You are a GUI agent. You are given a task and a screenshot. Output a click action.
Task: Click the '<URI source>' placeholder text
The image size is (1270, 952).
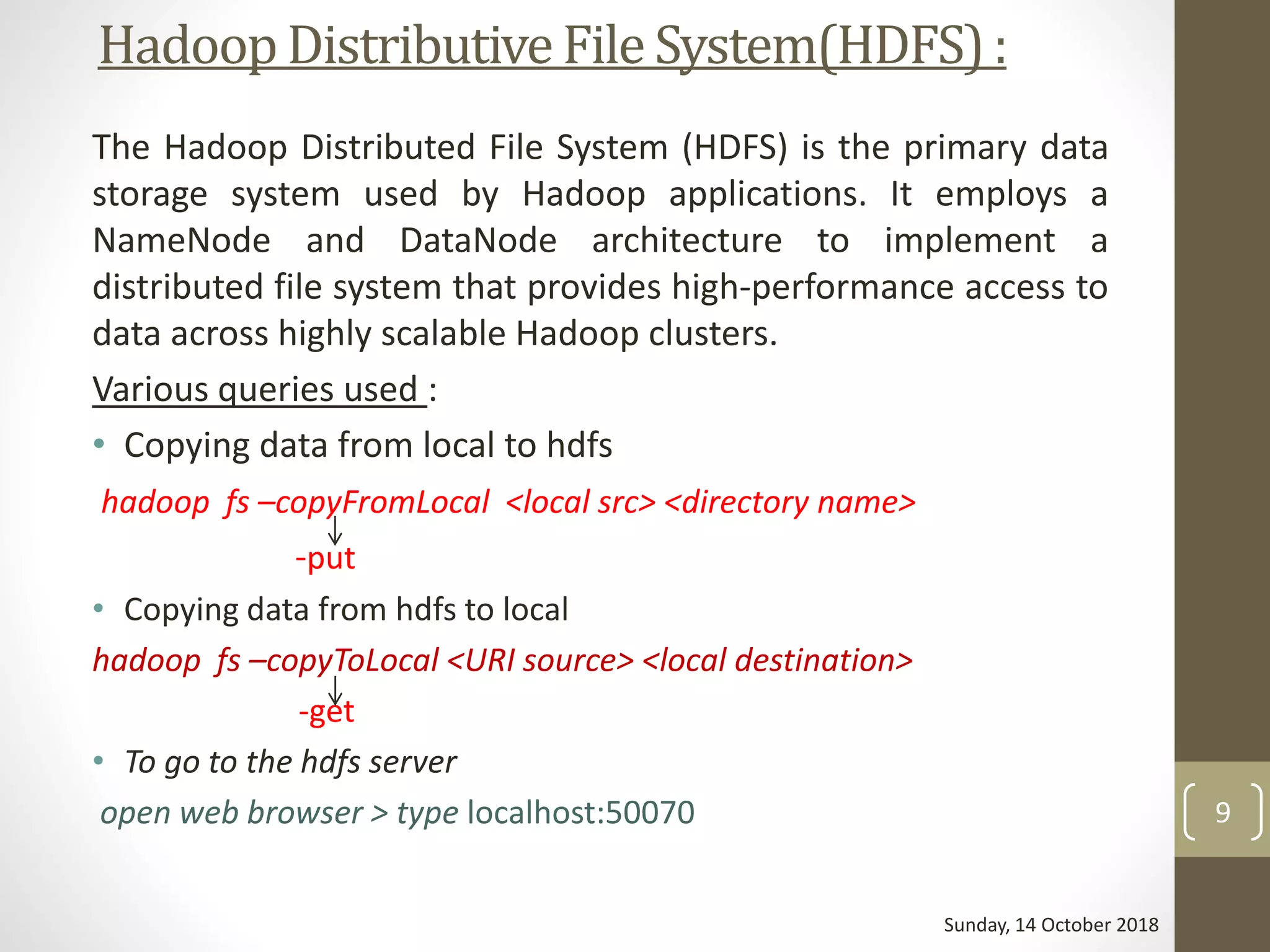click(540, 661)
